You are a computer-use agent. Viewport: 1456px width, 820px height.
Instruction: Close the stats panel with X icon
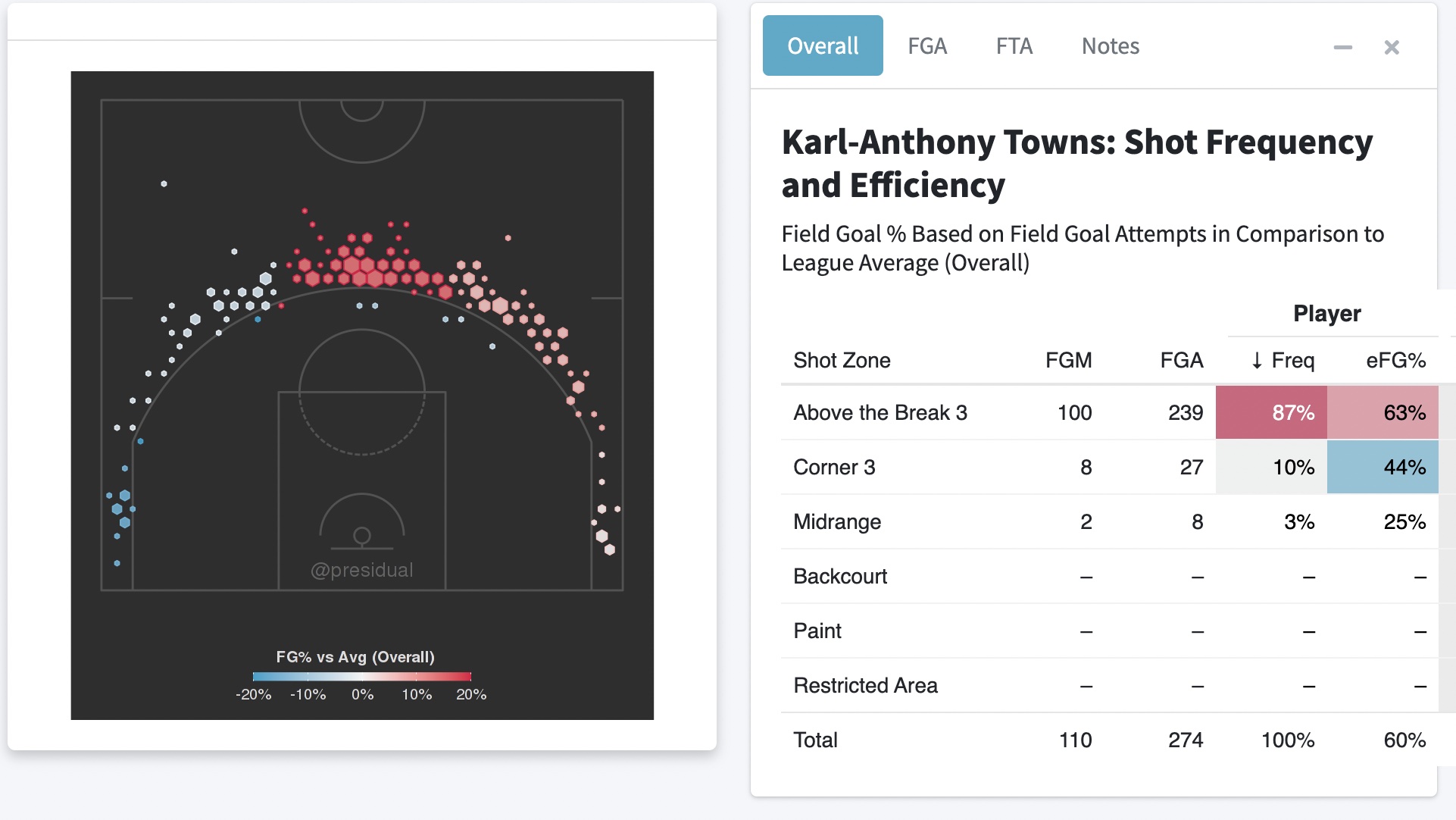click(1392, 47)
